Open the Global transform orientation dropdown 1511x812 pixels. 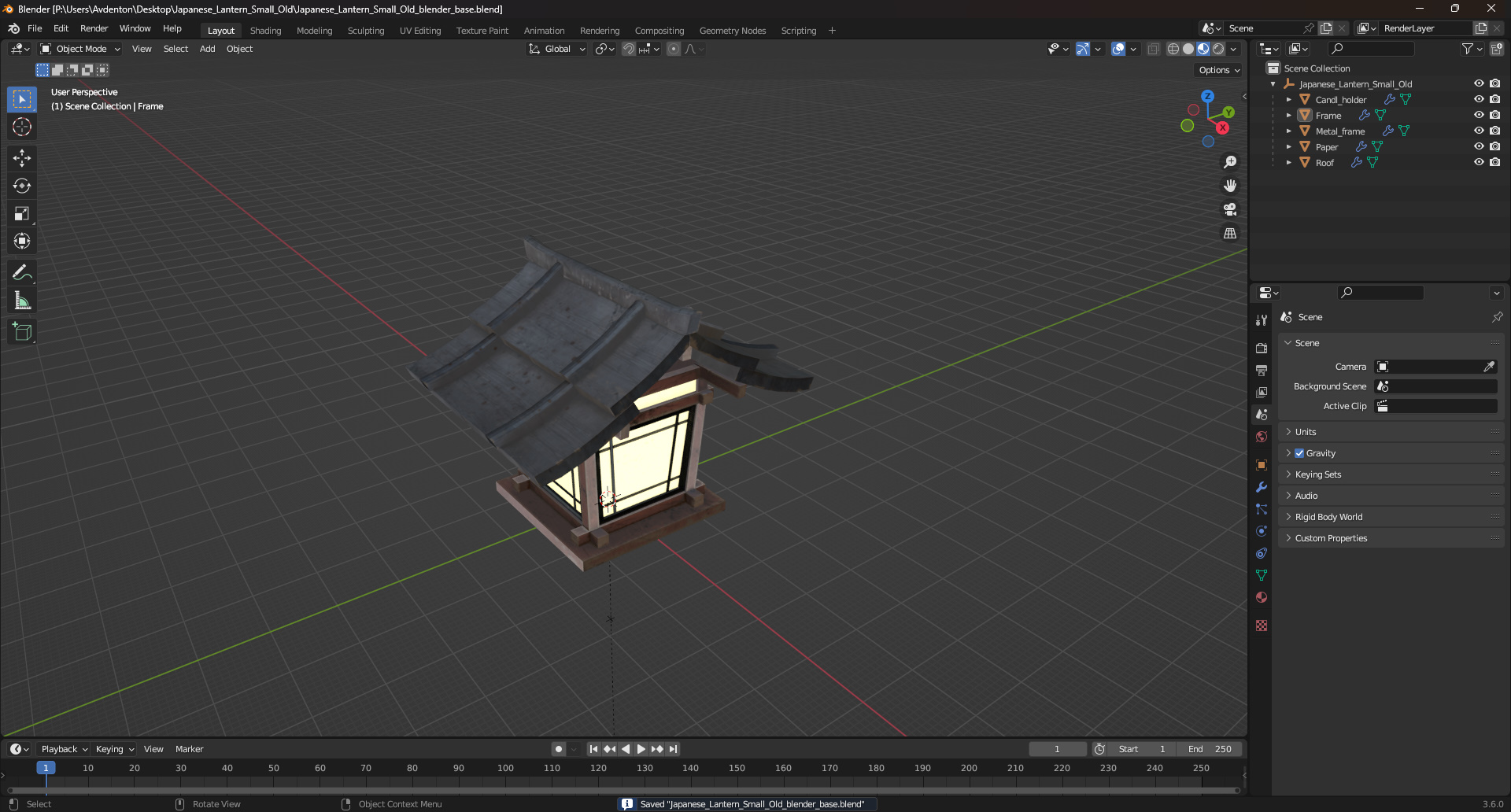point(557,49)
